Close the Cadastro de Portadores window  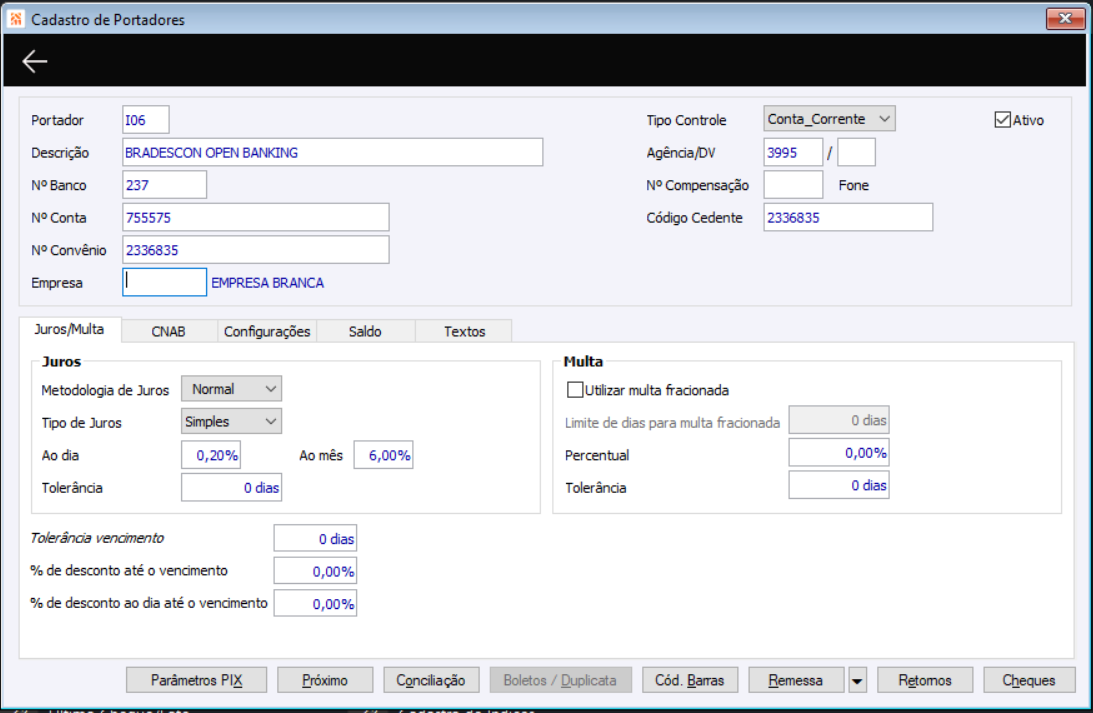1065,19
